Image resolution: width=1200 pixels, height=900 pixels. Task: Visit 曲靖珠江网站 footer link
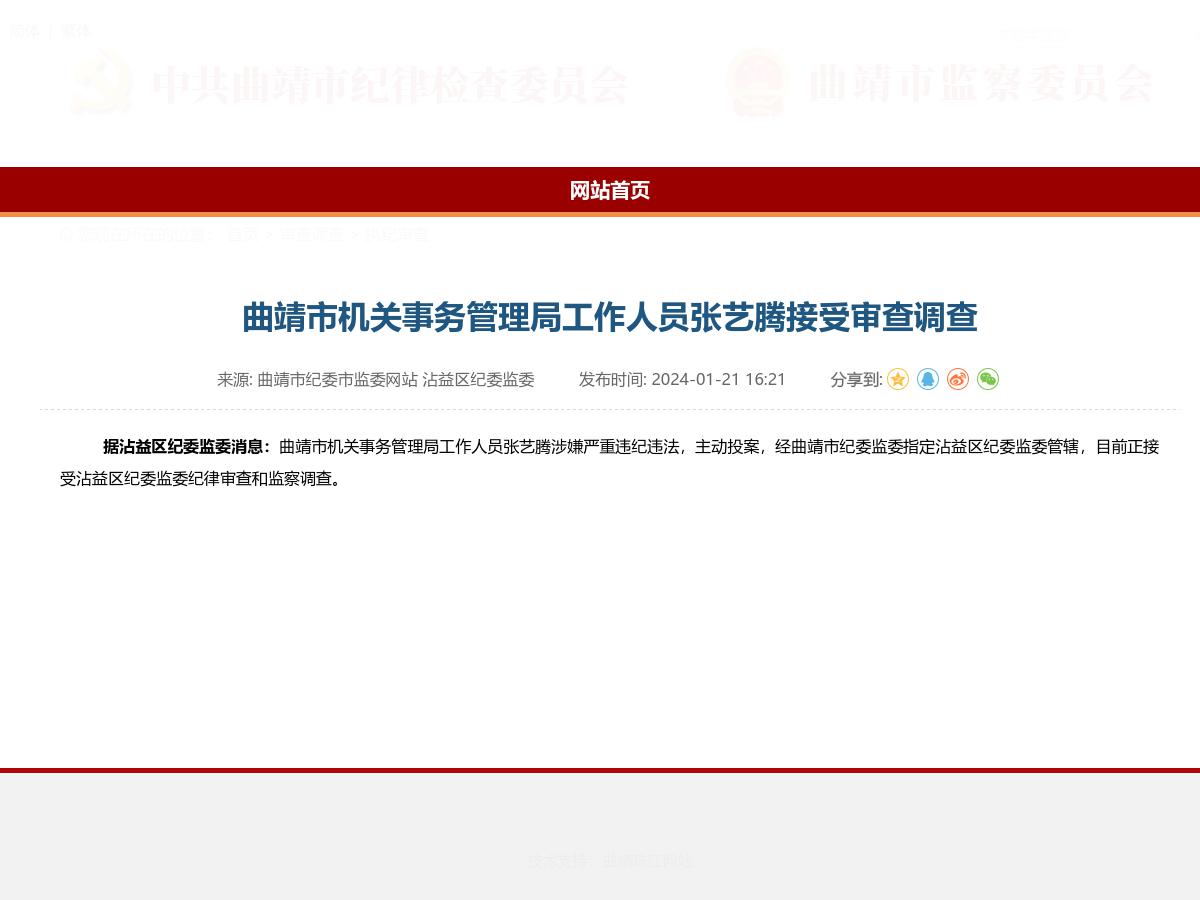(648, 860)
